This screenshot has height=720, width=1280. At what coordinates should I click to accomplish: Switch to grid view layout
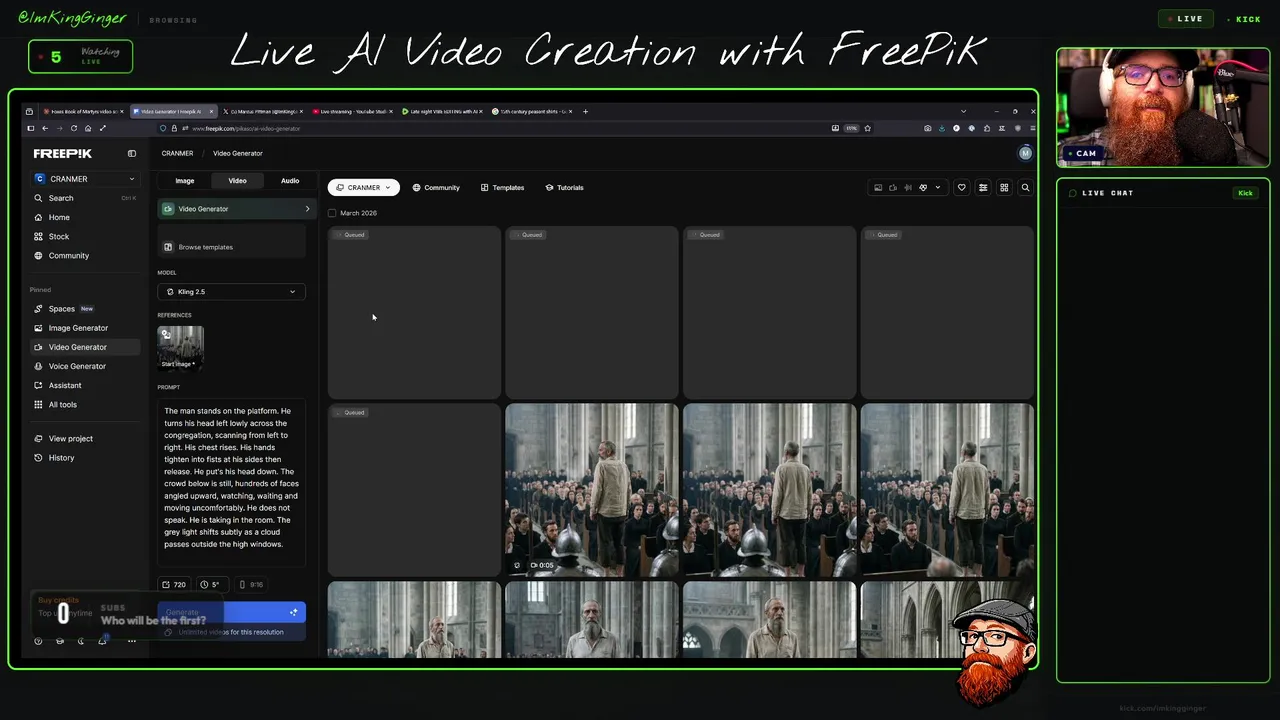pyautogui.click(x=1004, y=187)
